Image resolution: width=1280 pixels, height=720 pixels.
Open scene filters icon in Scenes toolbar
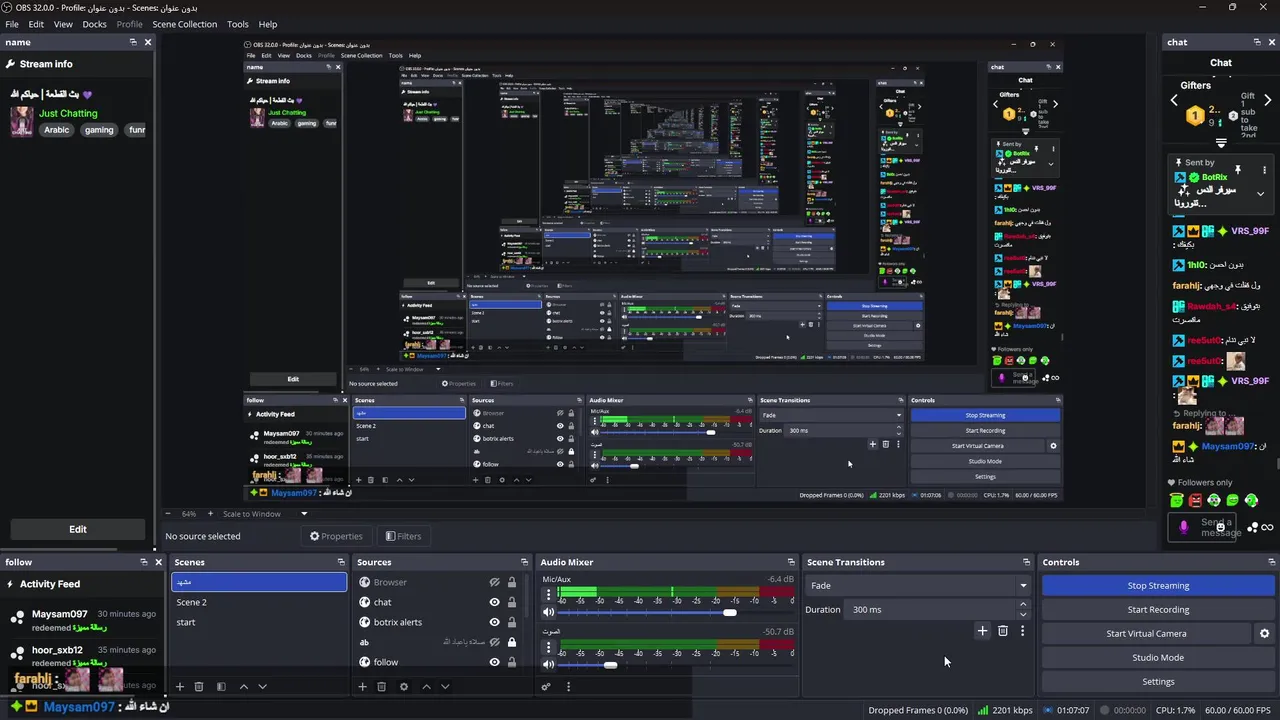(221, 687)
